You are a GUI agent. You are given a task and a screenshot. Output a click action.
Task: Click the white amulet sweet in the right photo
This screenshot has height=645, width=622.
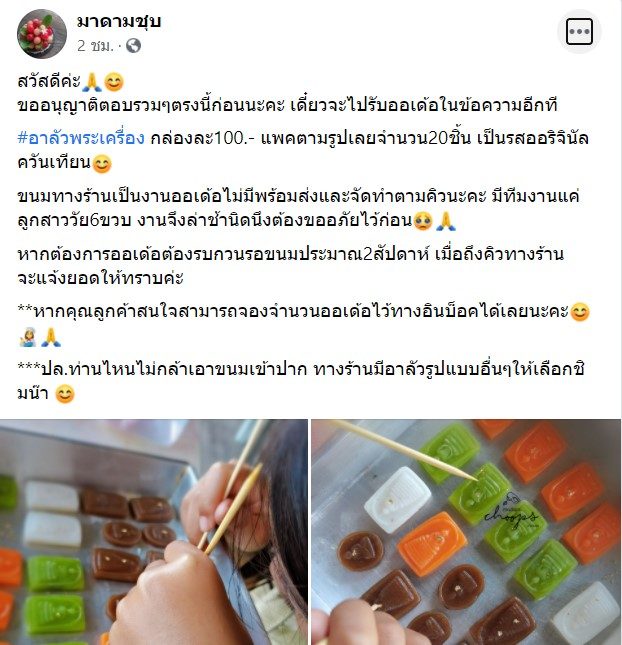click(x=398, y=499)
